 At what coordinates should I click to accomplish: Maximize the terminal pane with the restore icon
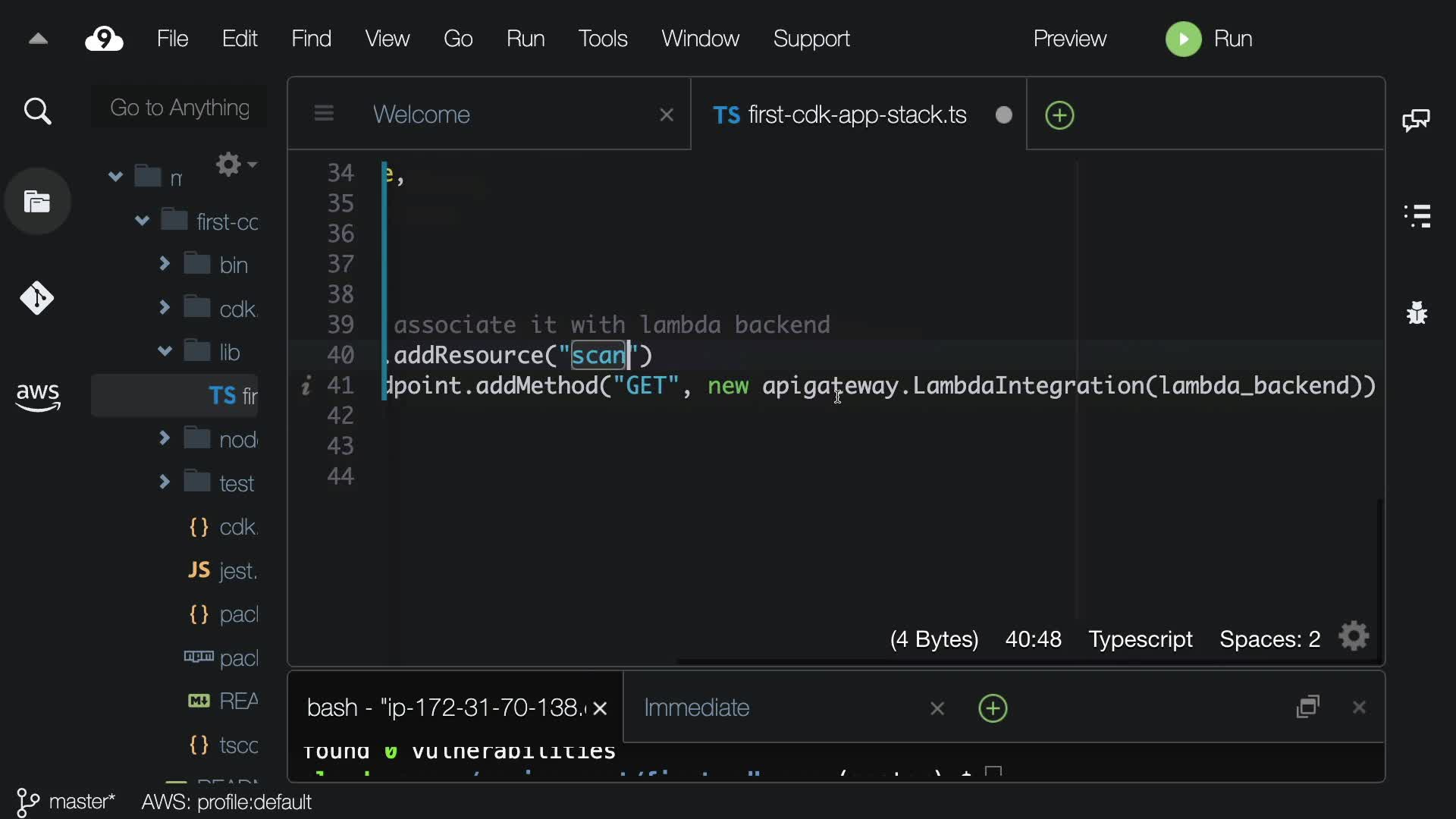[x=1308, y=707]
